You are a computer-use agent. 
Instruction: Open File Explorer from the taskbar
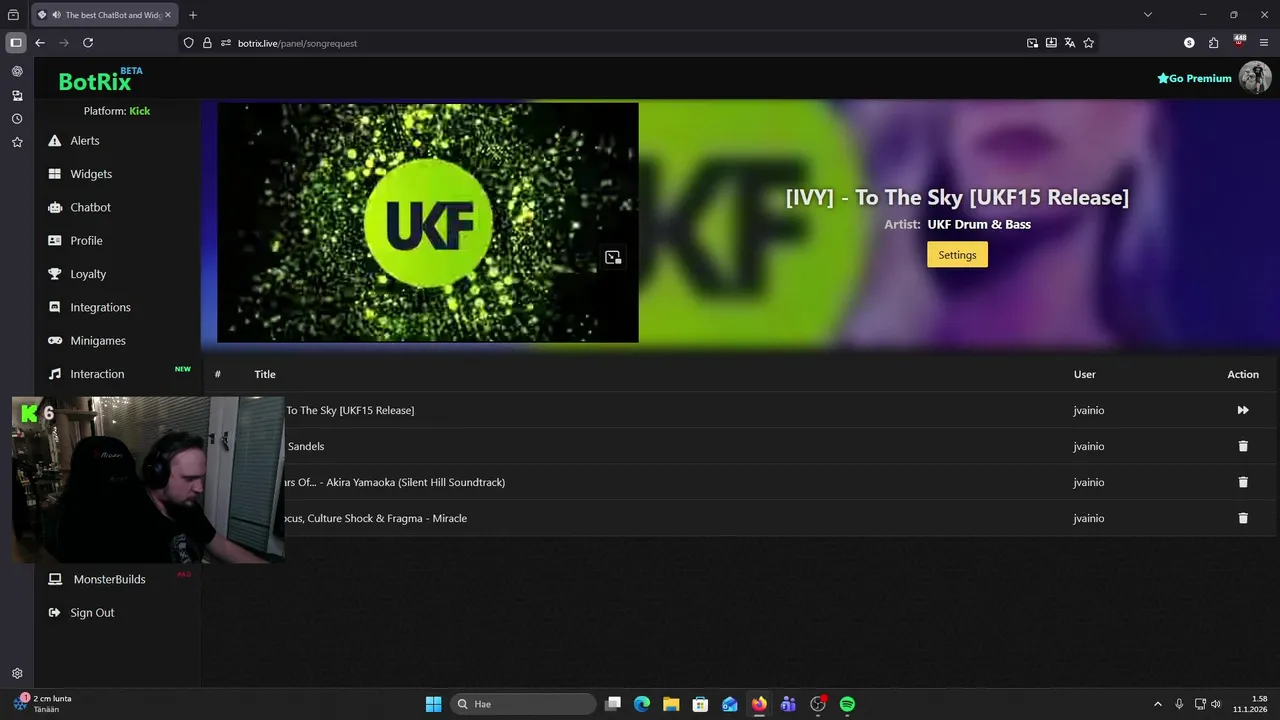(x=671, y=704)
